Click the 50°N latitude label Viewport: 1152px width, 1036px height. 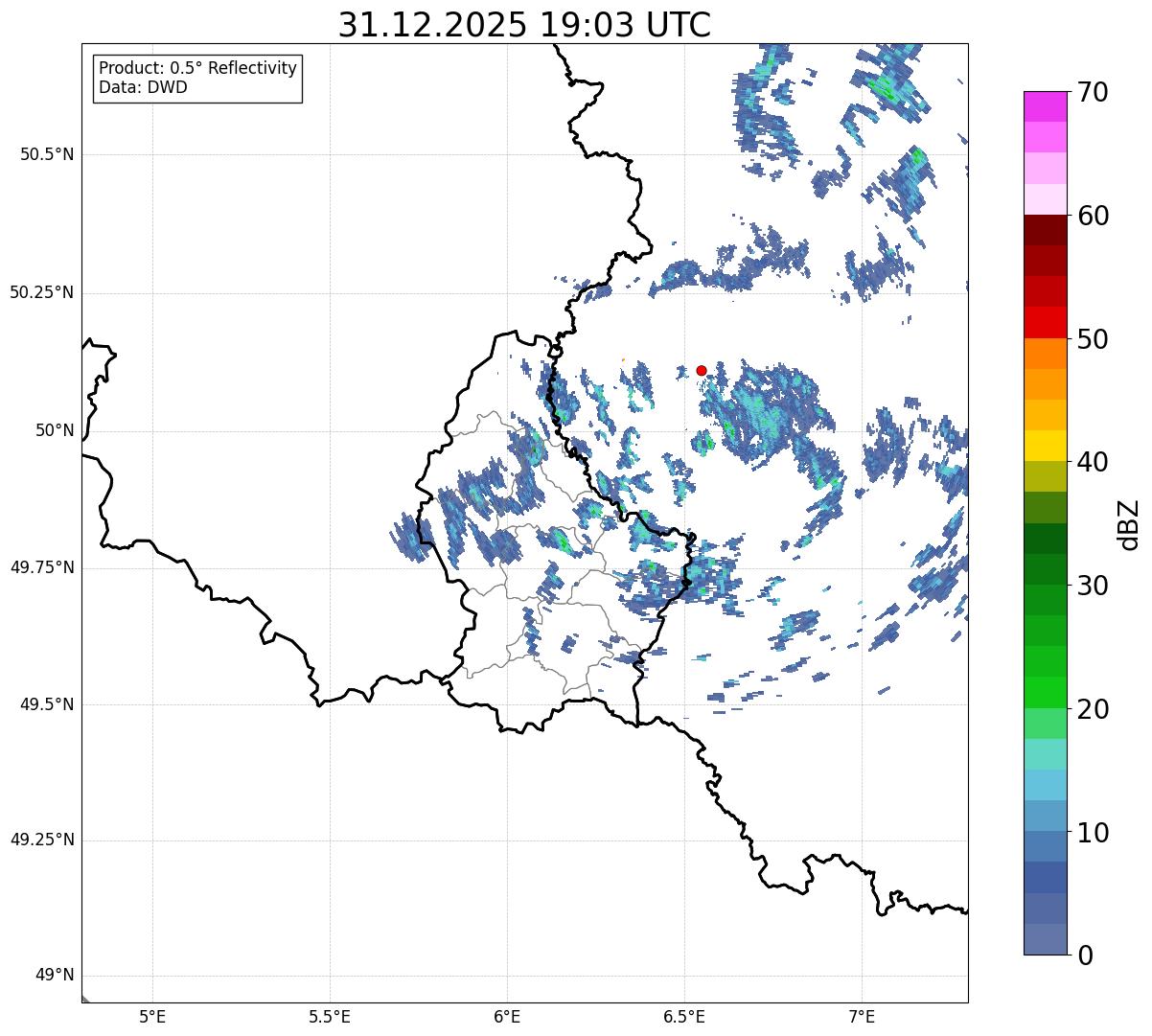click(55, 430)
